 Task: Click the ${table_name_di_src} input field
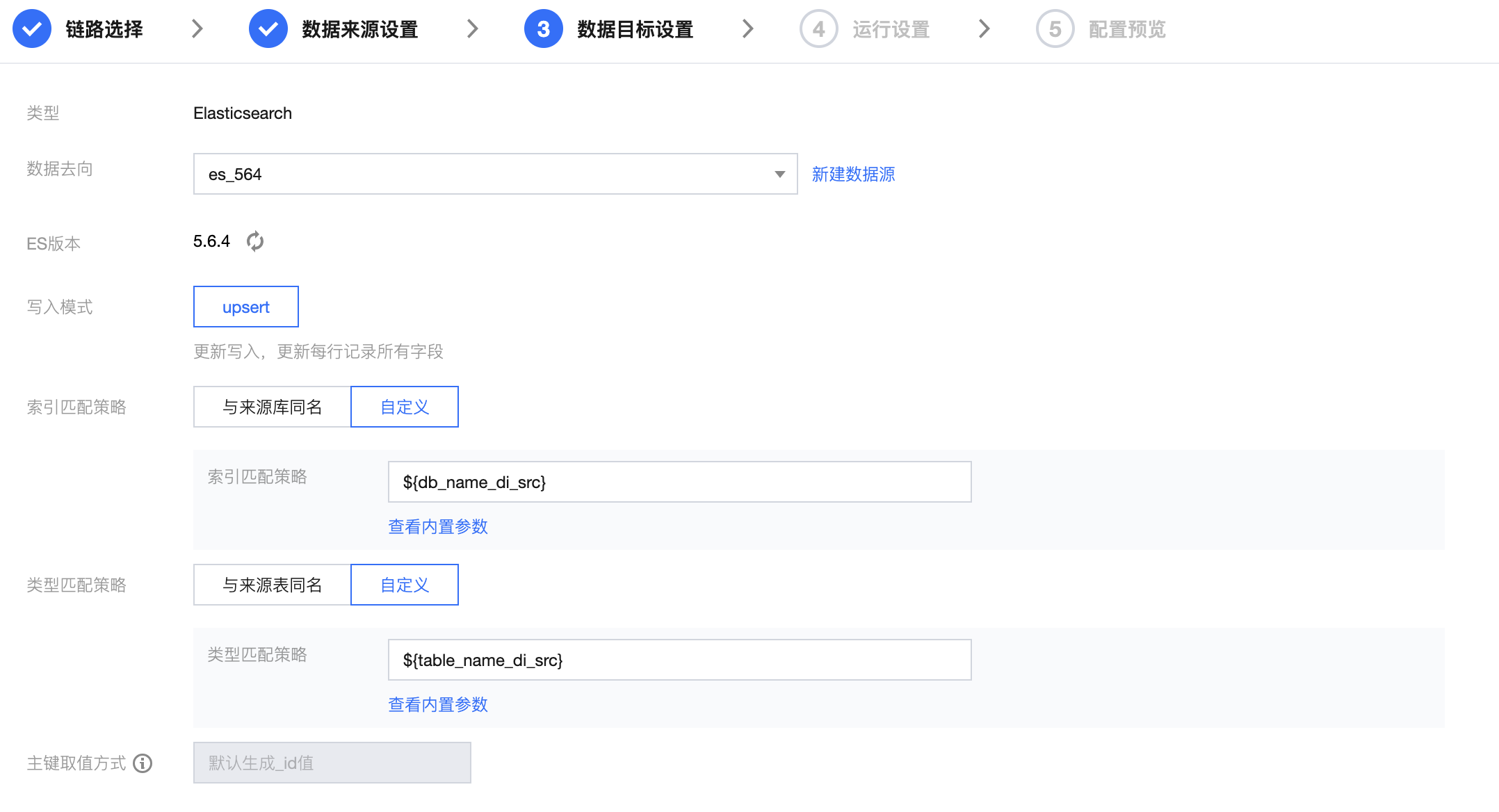coord(679,660)
